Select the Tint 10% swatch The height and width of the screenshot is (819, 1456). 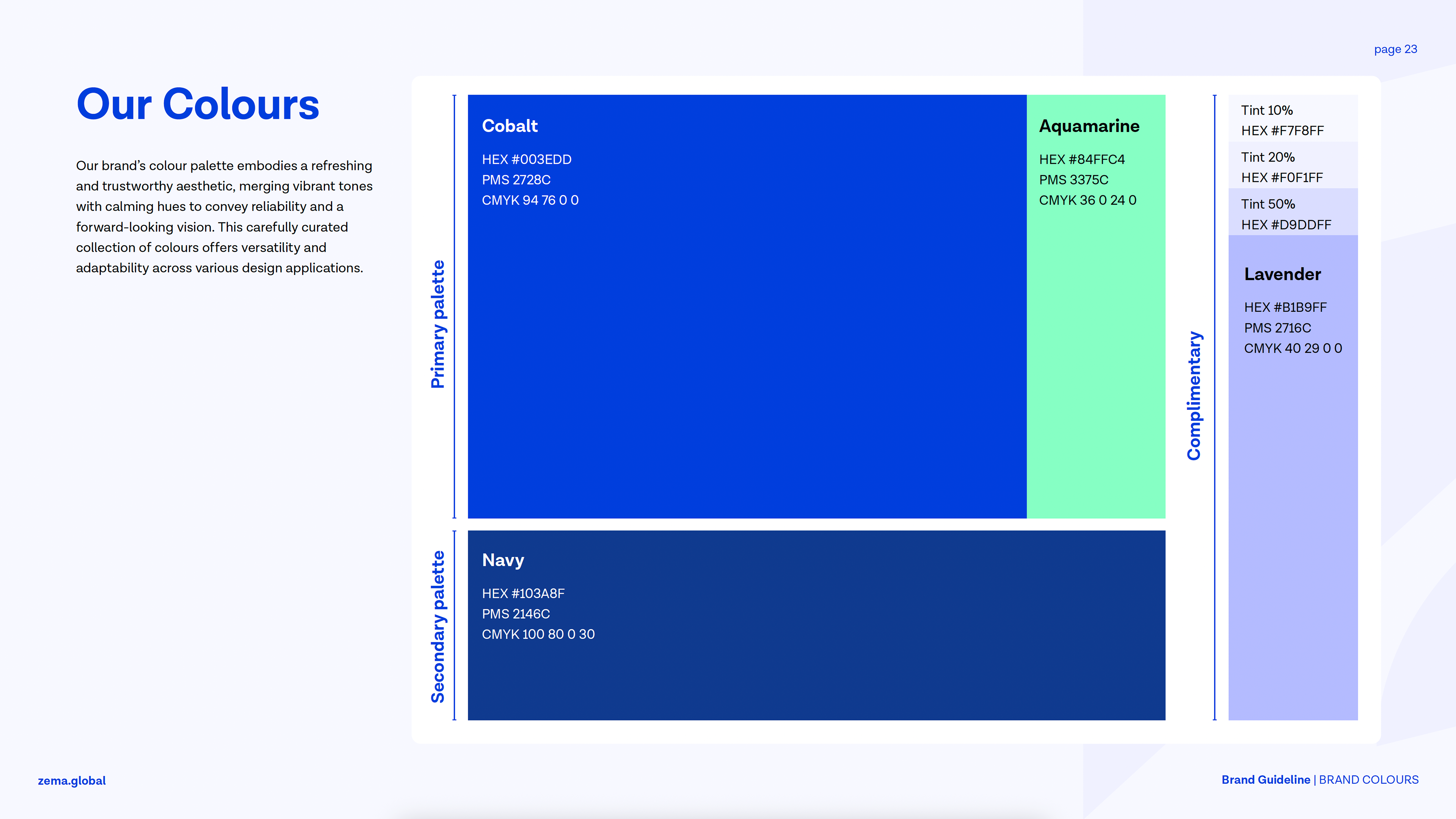pos(1293,118)
